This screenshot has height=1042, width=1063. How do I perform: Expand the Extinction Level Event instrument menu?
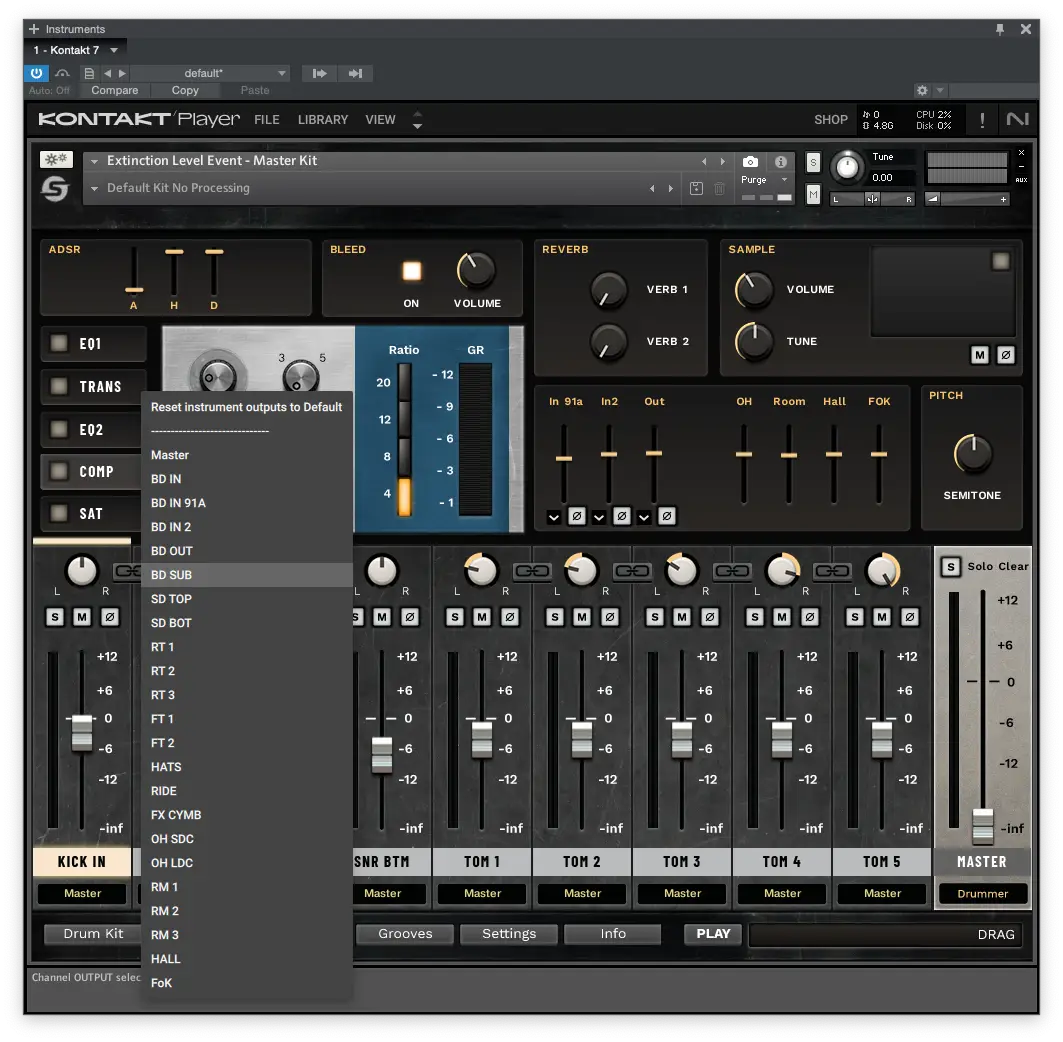(x=94, y=161)
